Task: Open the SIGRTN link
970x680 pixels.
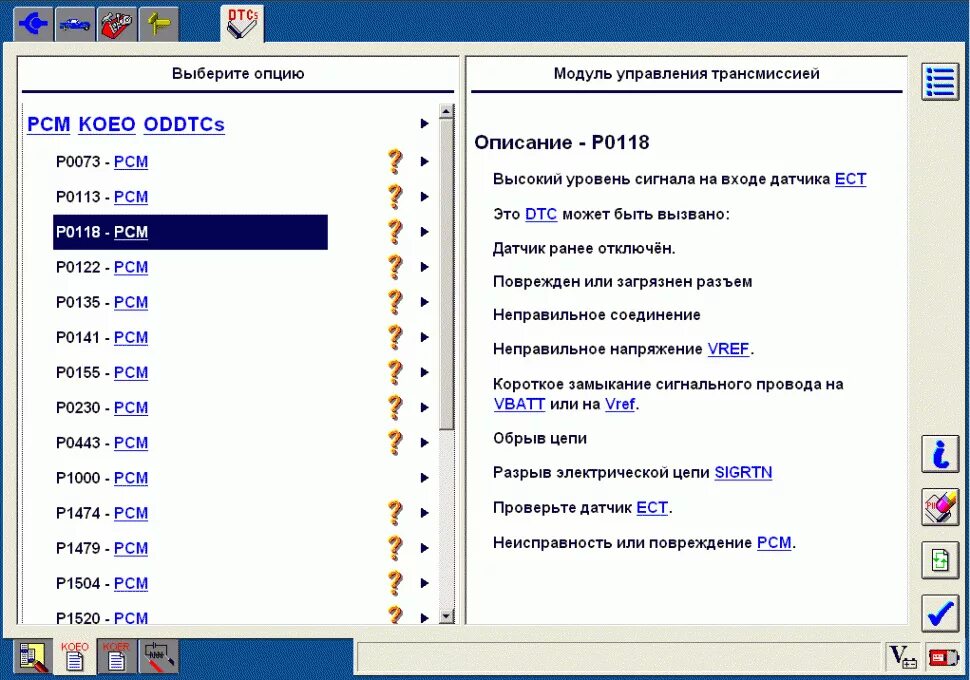Action: (743, 473)
